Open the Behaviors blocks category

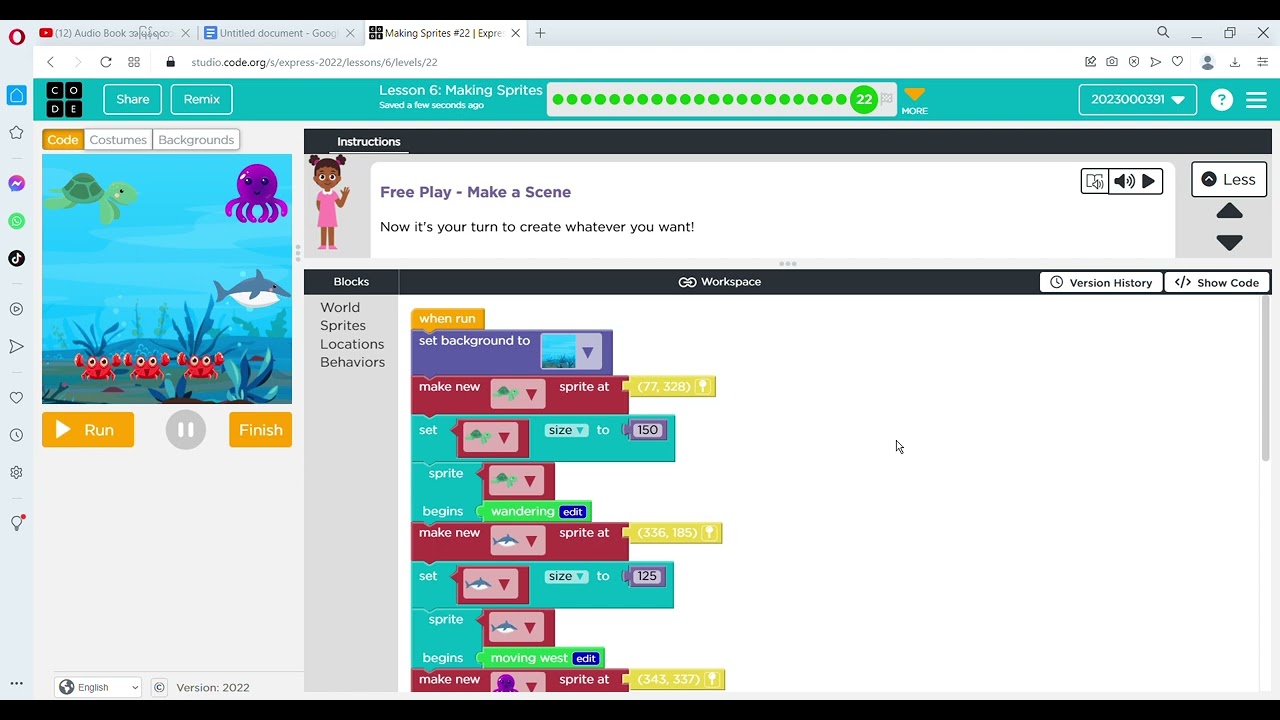pyautogui.click(x=352, y=362)
